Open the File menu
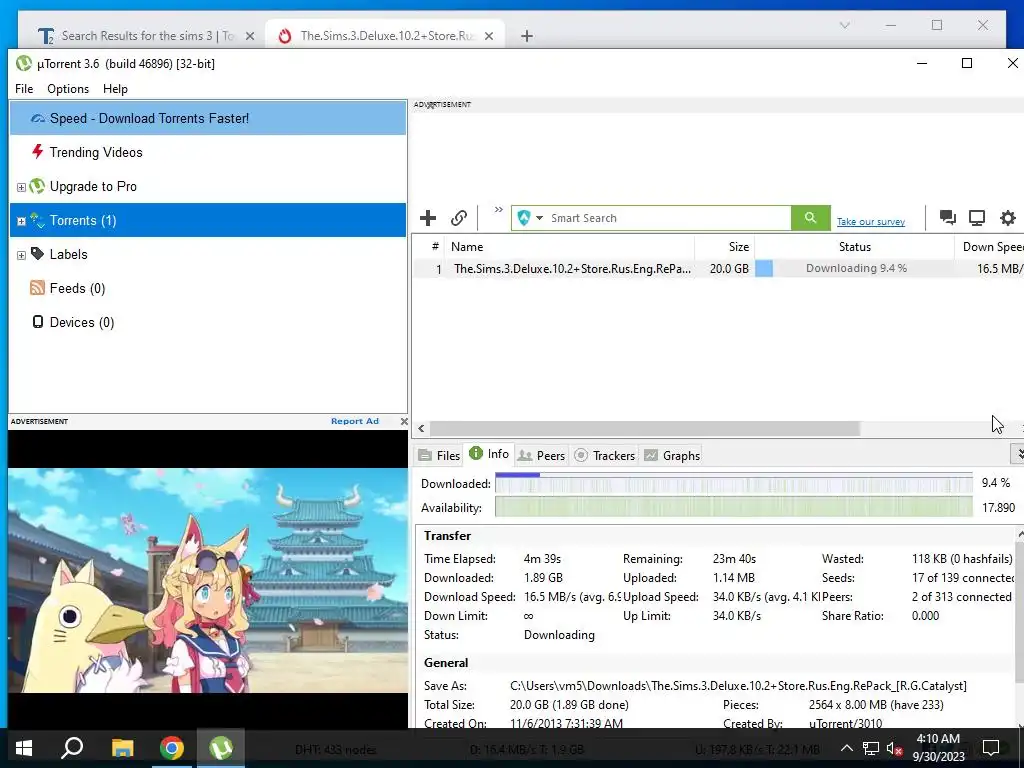Screen dimensions: 1024x768 (x=24, y=89)
